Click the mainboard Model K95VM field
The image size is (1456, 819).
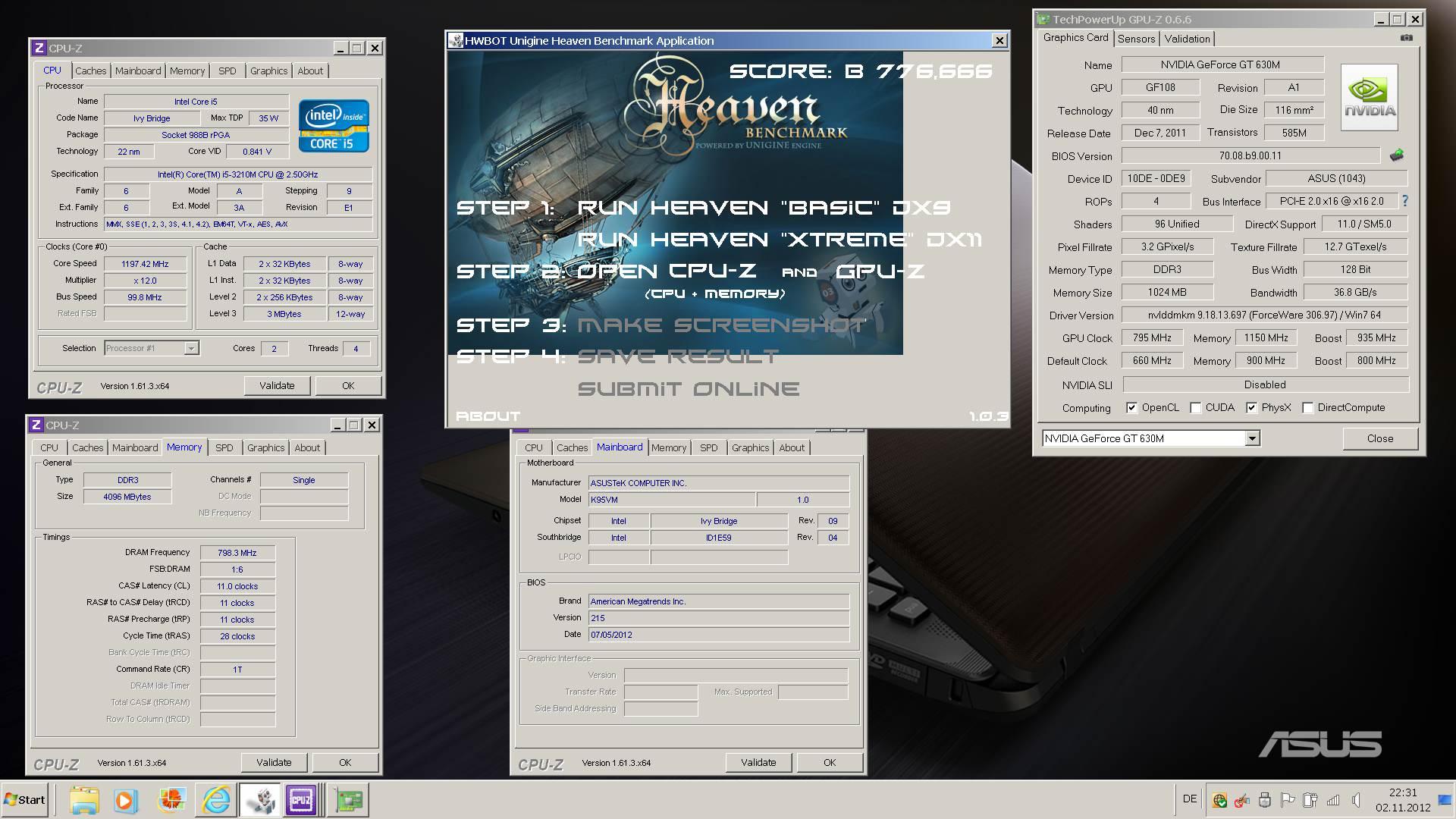pos(672,499)
